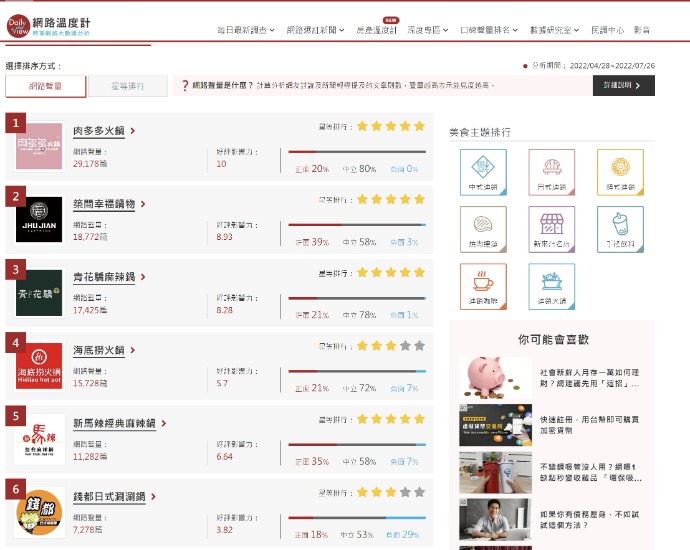
Task: Open the 錢都日式涮涮鍋 title link
Action: [109, 496]
